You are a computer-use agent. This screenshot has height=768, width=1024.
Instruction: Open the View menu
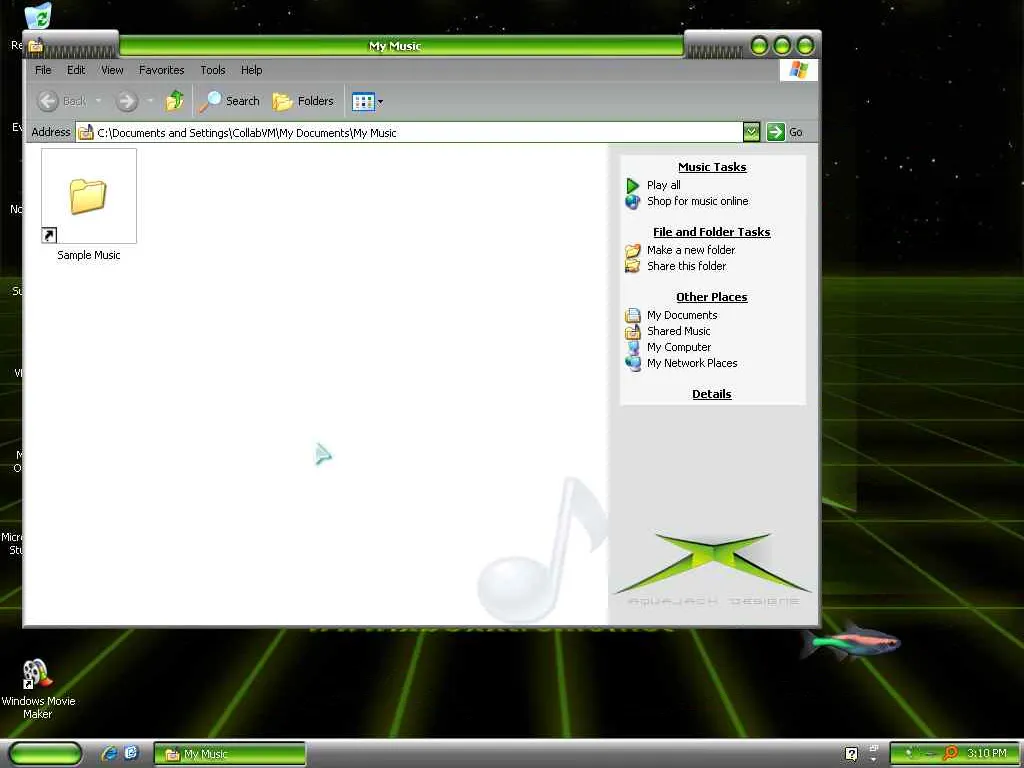112,70
